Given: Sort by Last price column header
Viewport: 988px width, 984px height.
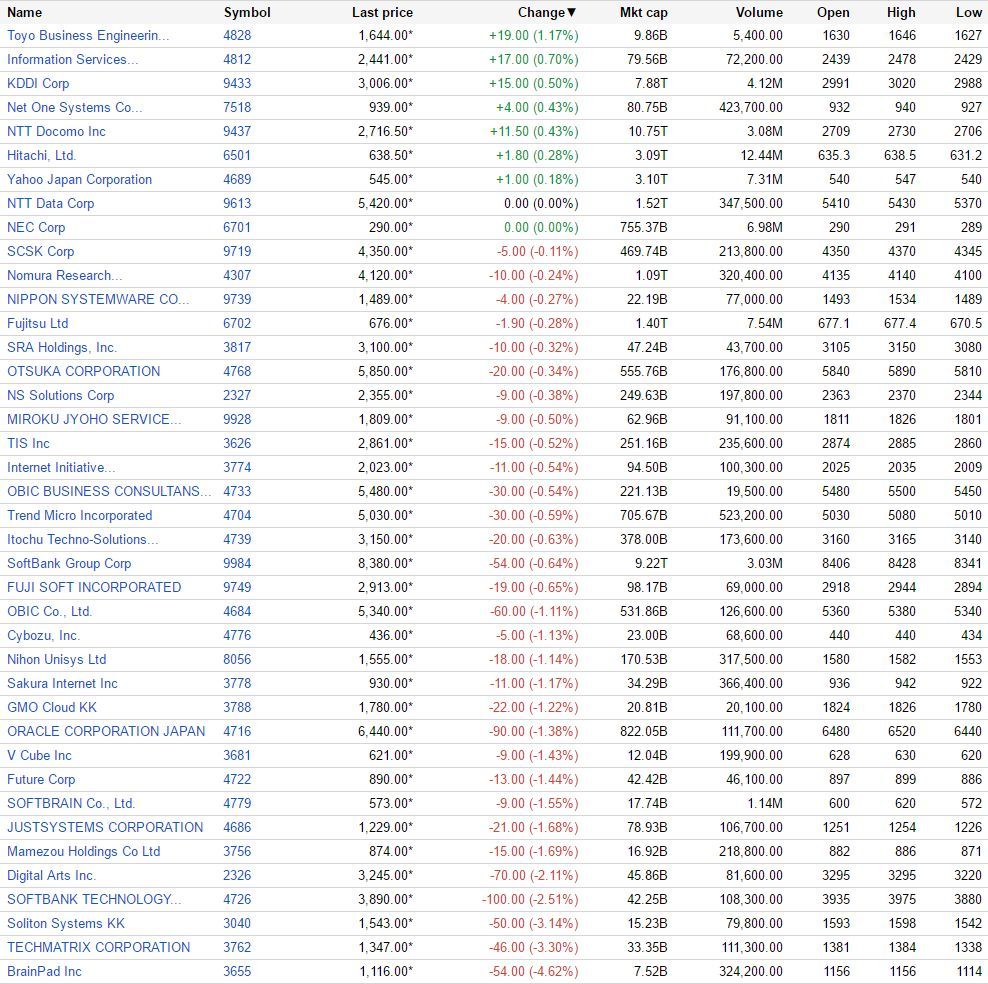Looking at the screenshot, I should pos(382,12).
